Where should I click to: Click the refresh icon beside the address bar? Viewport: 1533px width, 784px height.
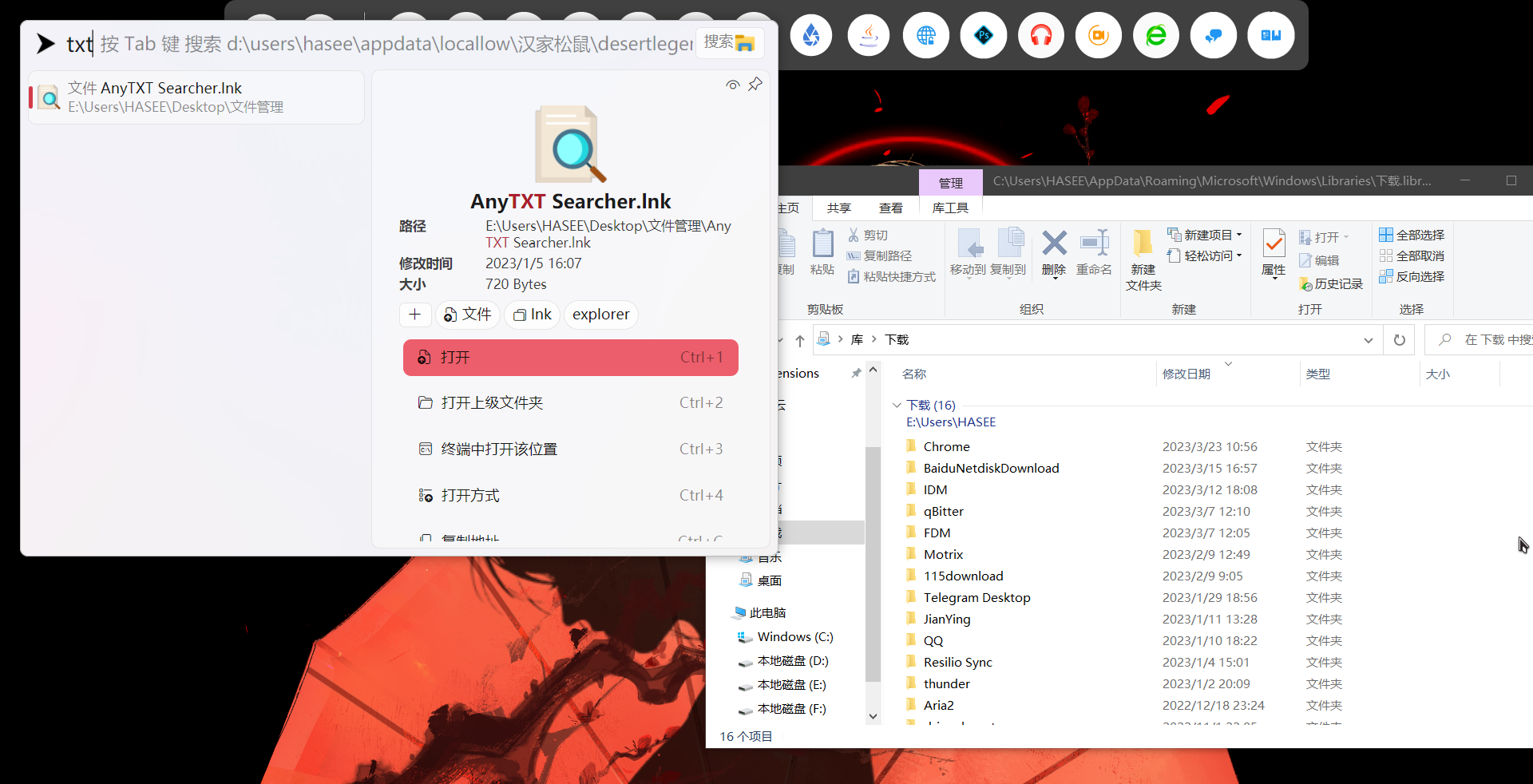click(1399, 339)
